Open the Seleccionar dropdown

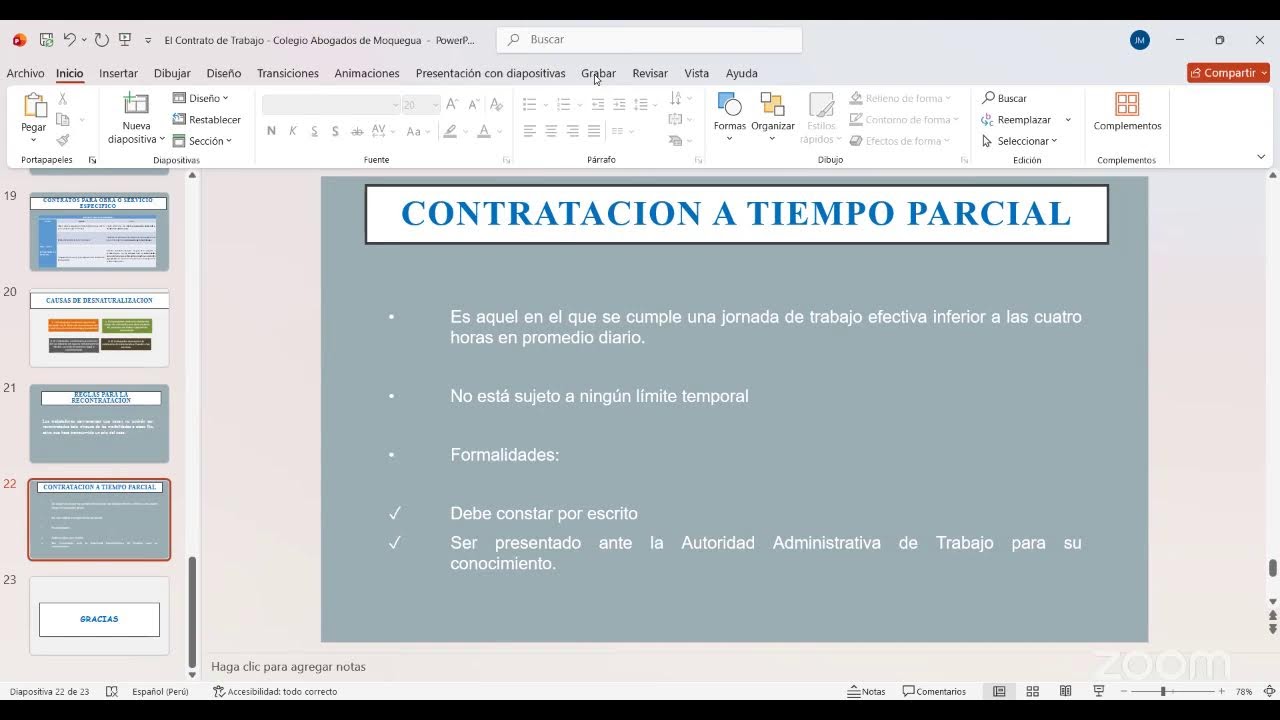[1019, 141]
